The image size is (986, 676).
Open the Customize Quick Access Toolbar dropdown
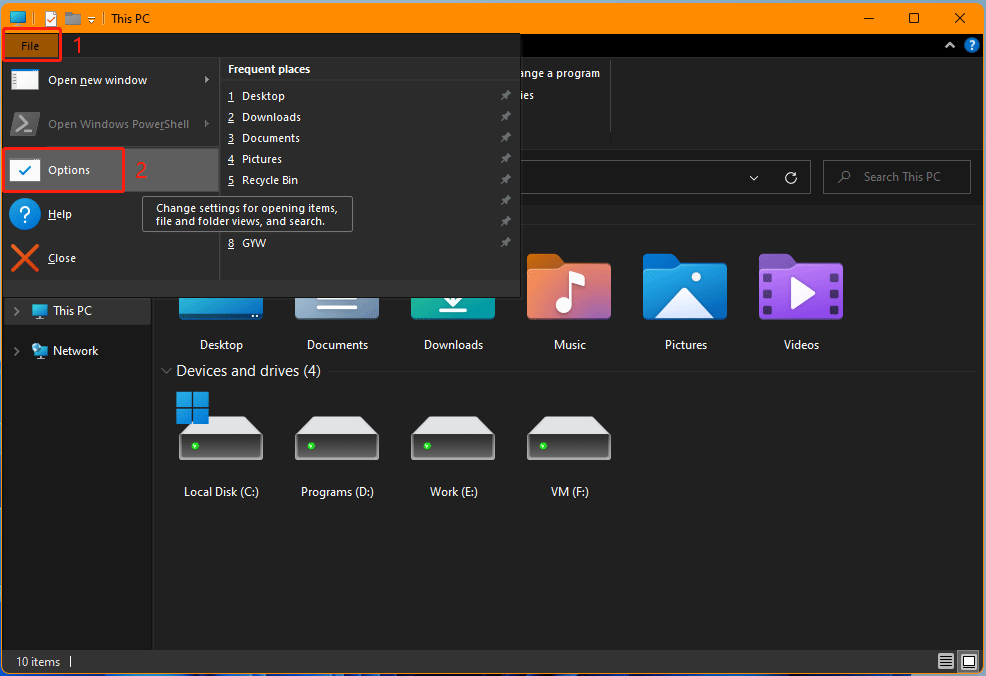pyautogui.click(x=90, y=18)
